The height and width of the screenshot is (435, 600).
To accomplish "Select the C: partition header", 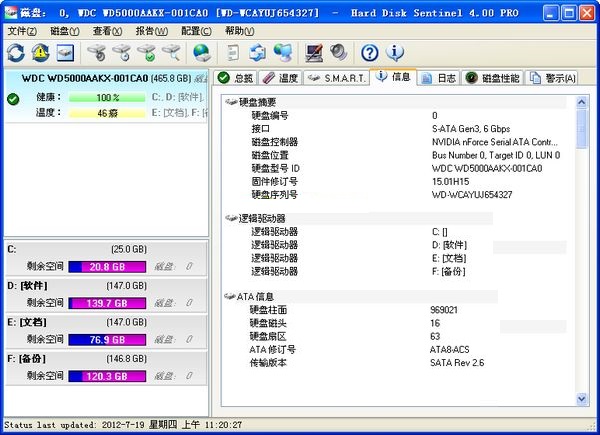I will pyautogui.click(x=106, y=249).
